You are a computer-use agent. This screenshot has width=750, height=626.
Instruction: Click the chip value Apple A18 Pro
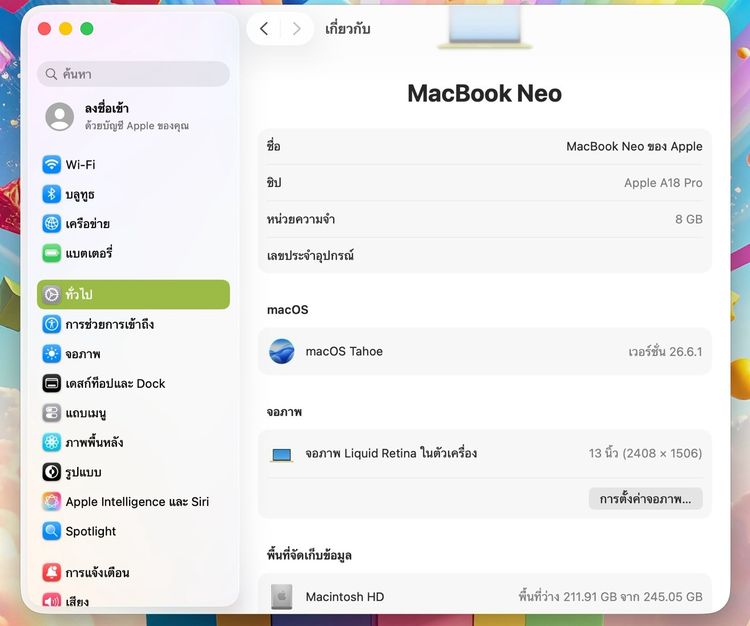coord(663,183)
